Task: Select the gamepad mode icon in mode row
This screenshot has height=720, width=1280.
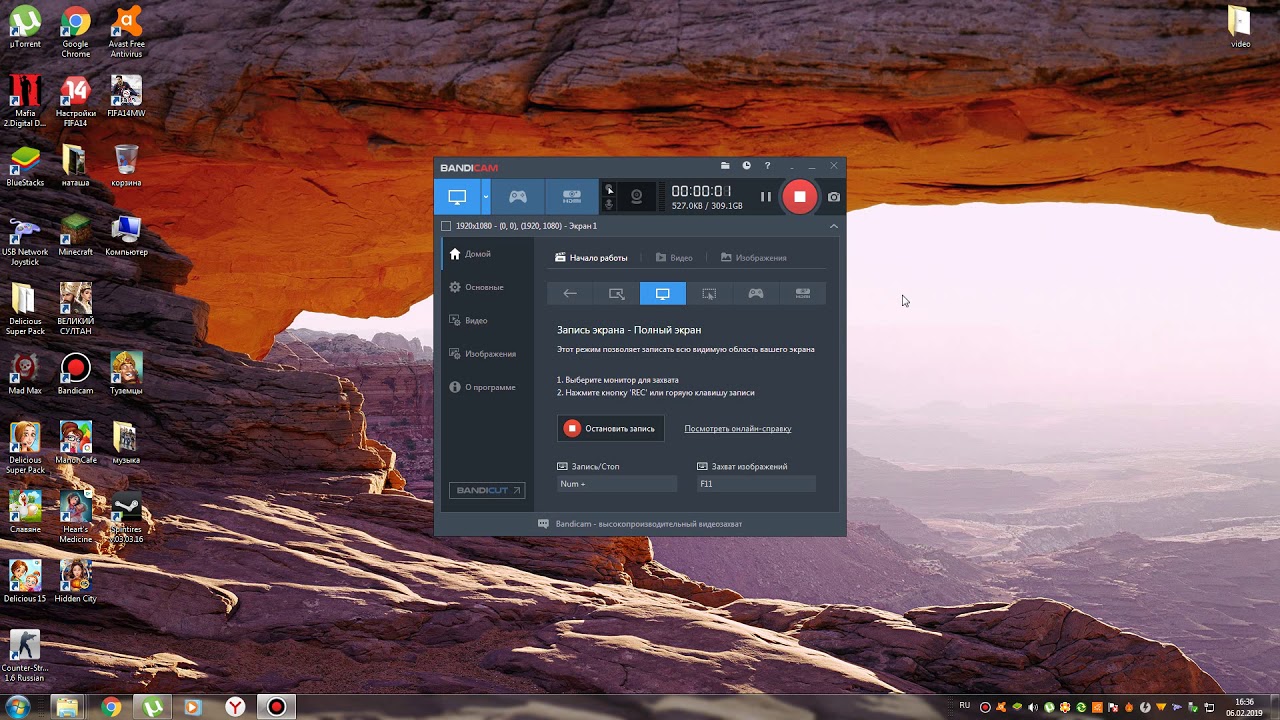Action: (x=756, y=294)
